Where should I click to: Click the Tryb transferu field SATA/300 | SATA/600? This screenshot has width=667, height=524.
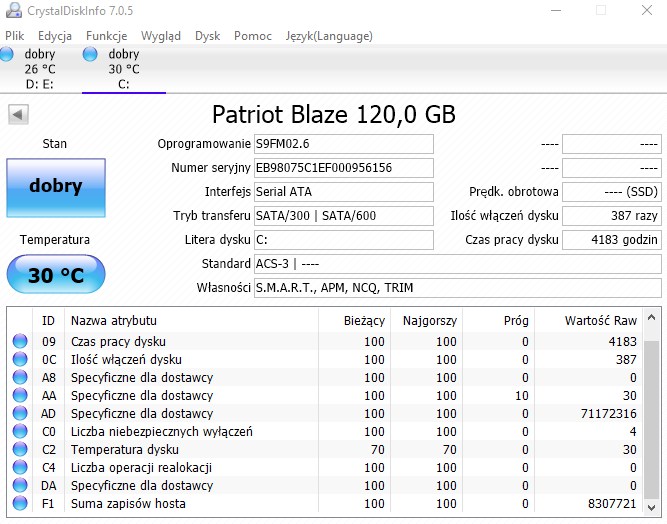point(344,216)
